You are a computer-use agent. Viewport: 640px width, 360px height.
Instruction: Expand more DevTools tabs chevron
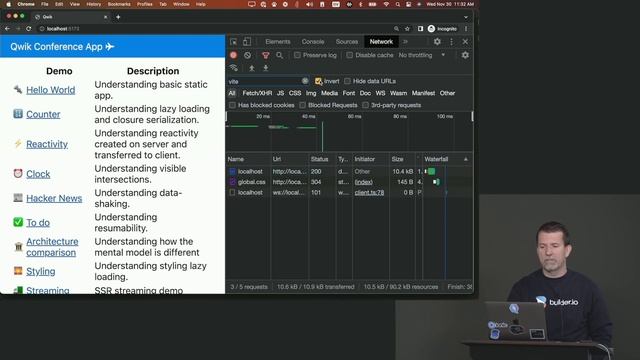pyautogui.click(x=405, y=42)
